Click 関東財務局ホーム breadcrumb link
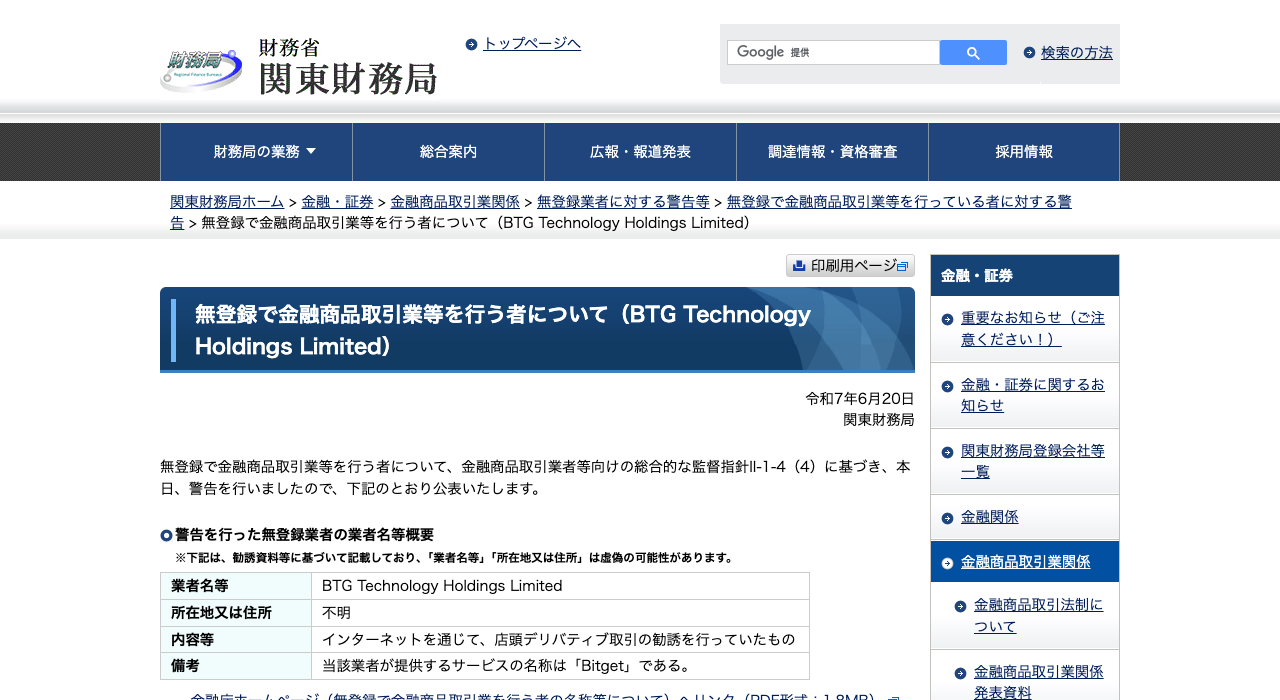This screenshot has height=700, width=1280. [227, 202]
